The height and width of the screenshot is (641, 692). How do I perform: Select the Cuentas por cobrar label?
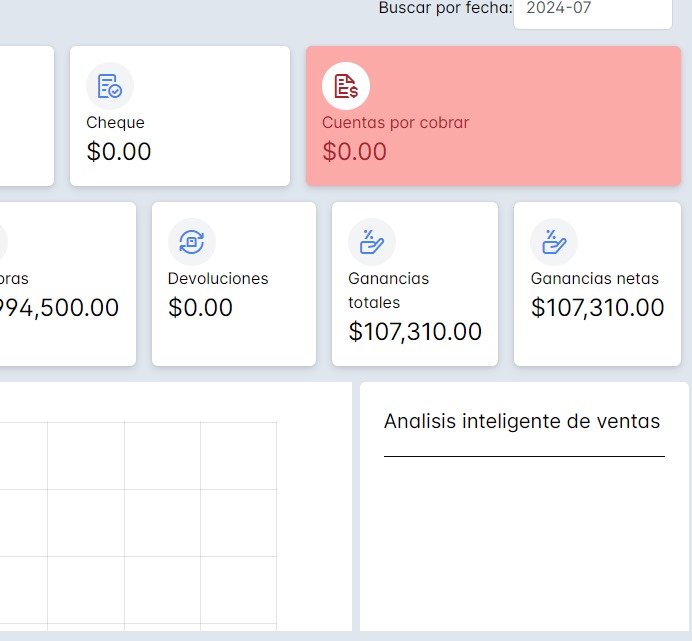(x=395, y=122)
